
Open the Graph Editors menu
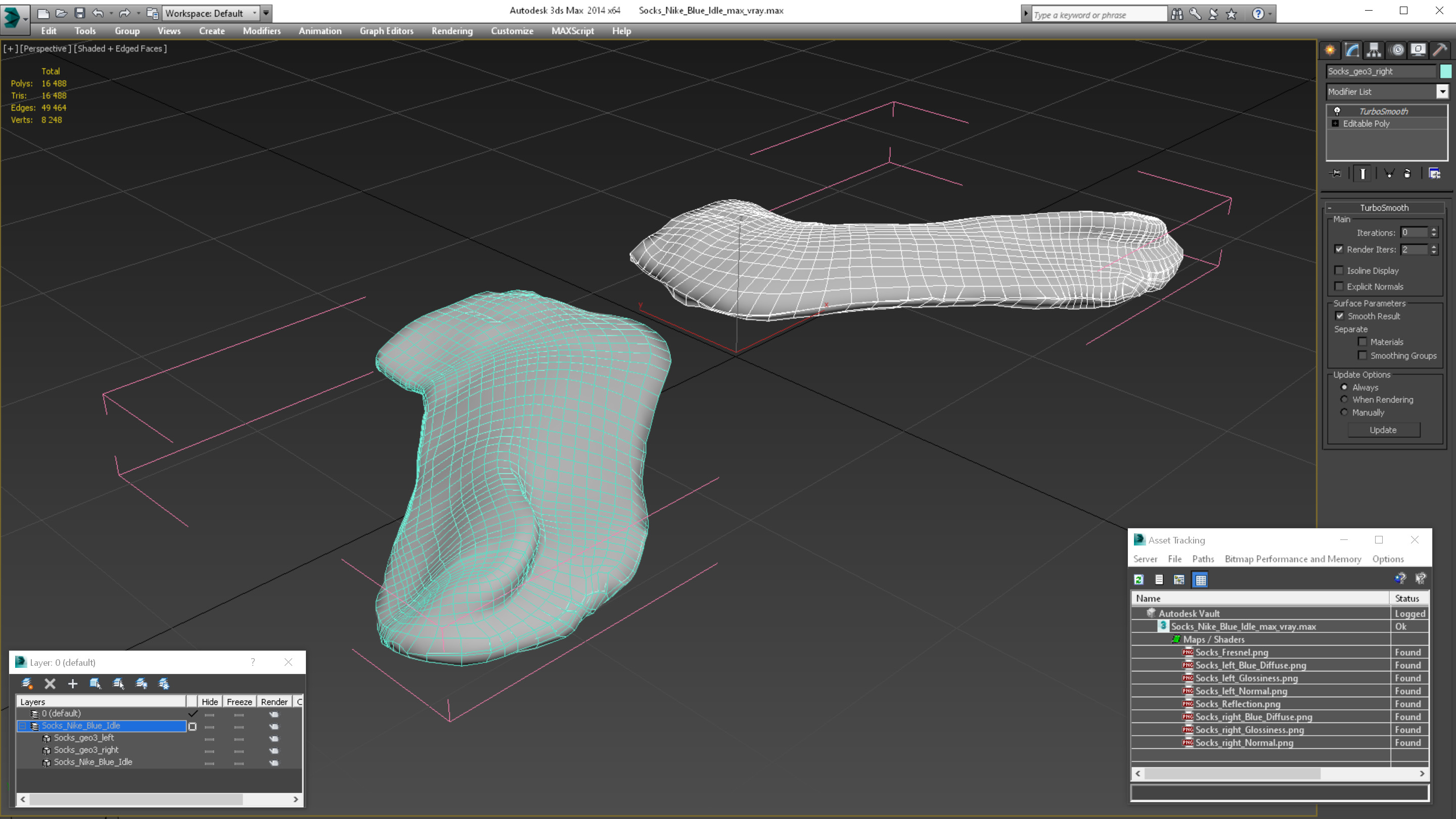(x=387, y=31)
